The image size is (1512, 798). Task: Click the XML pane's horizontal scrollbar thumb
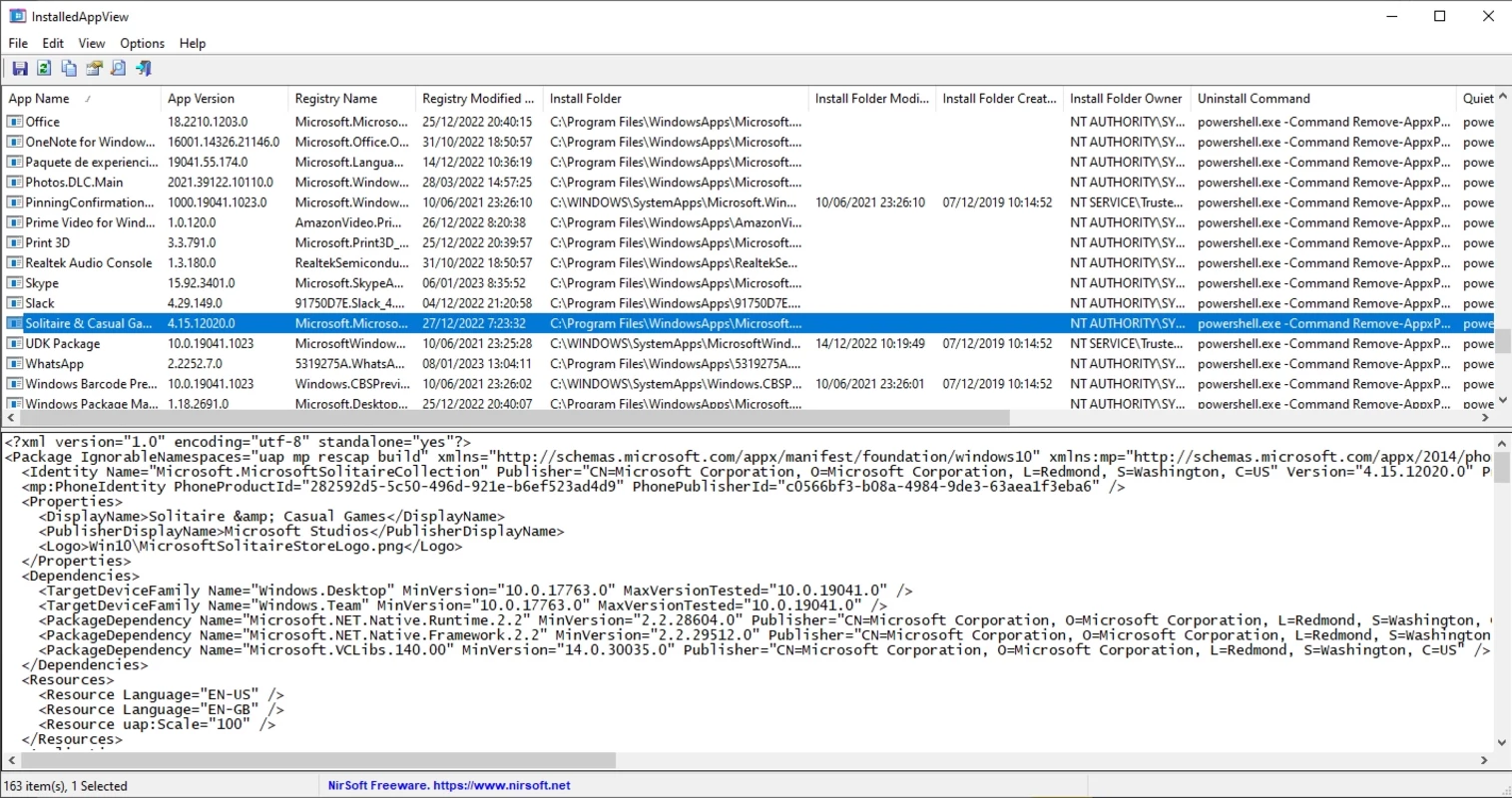317,760
